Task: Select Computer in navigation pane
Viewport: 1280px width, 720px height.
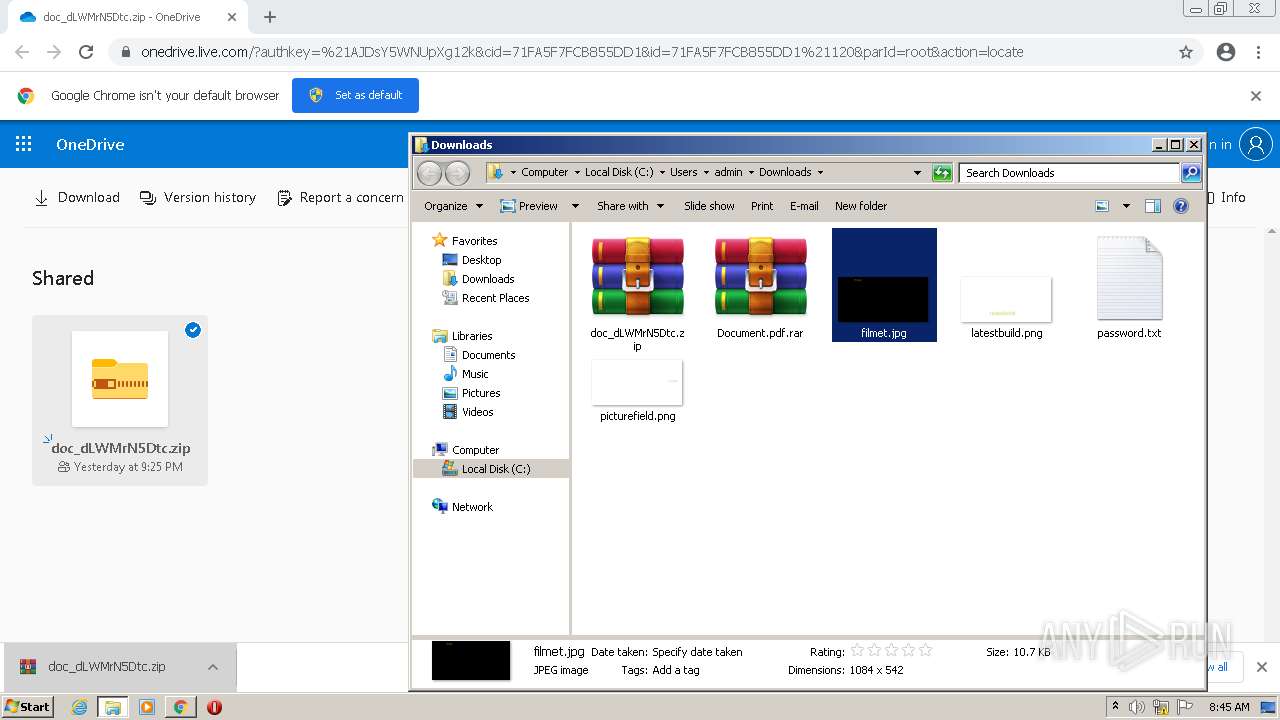Action: tap(466, 450)
